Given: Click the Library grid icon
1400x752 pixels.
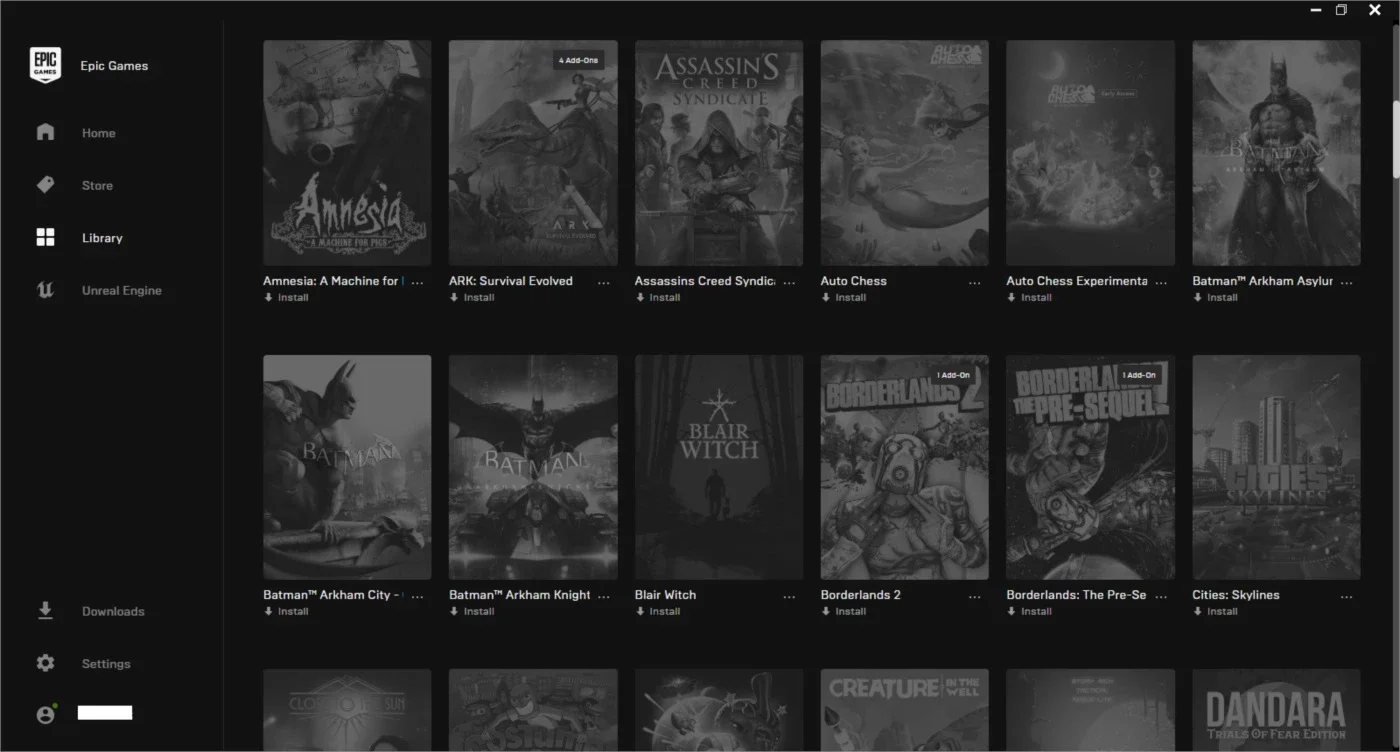Looking at the screenshot, I should coord(45,237).
